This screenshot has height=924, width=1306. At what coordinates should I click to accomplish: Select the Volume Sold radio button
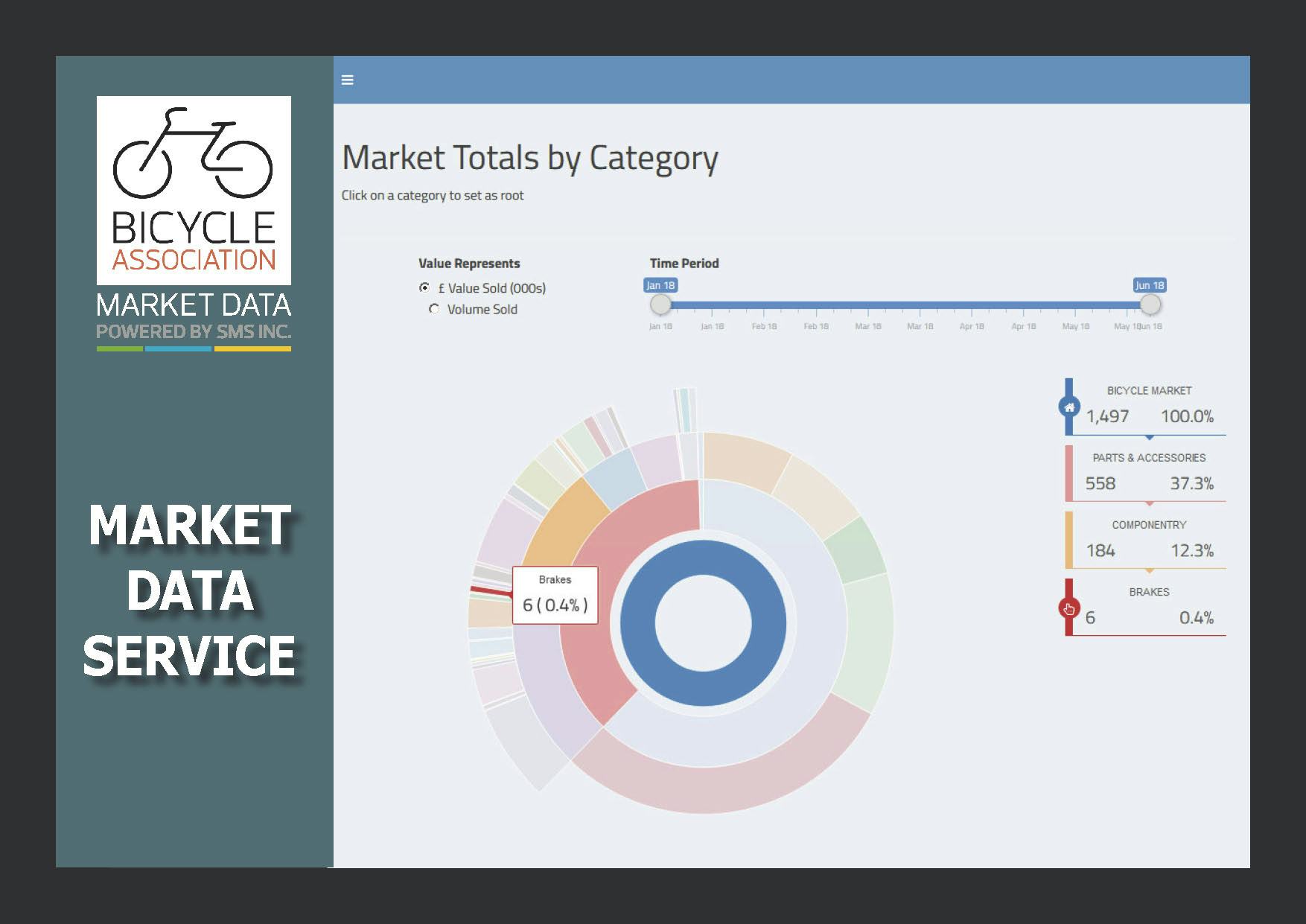point(434,309)
